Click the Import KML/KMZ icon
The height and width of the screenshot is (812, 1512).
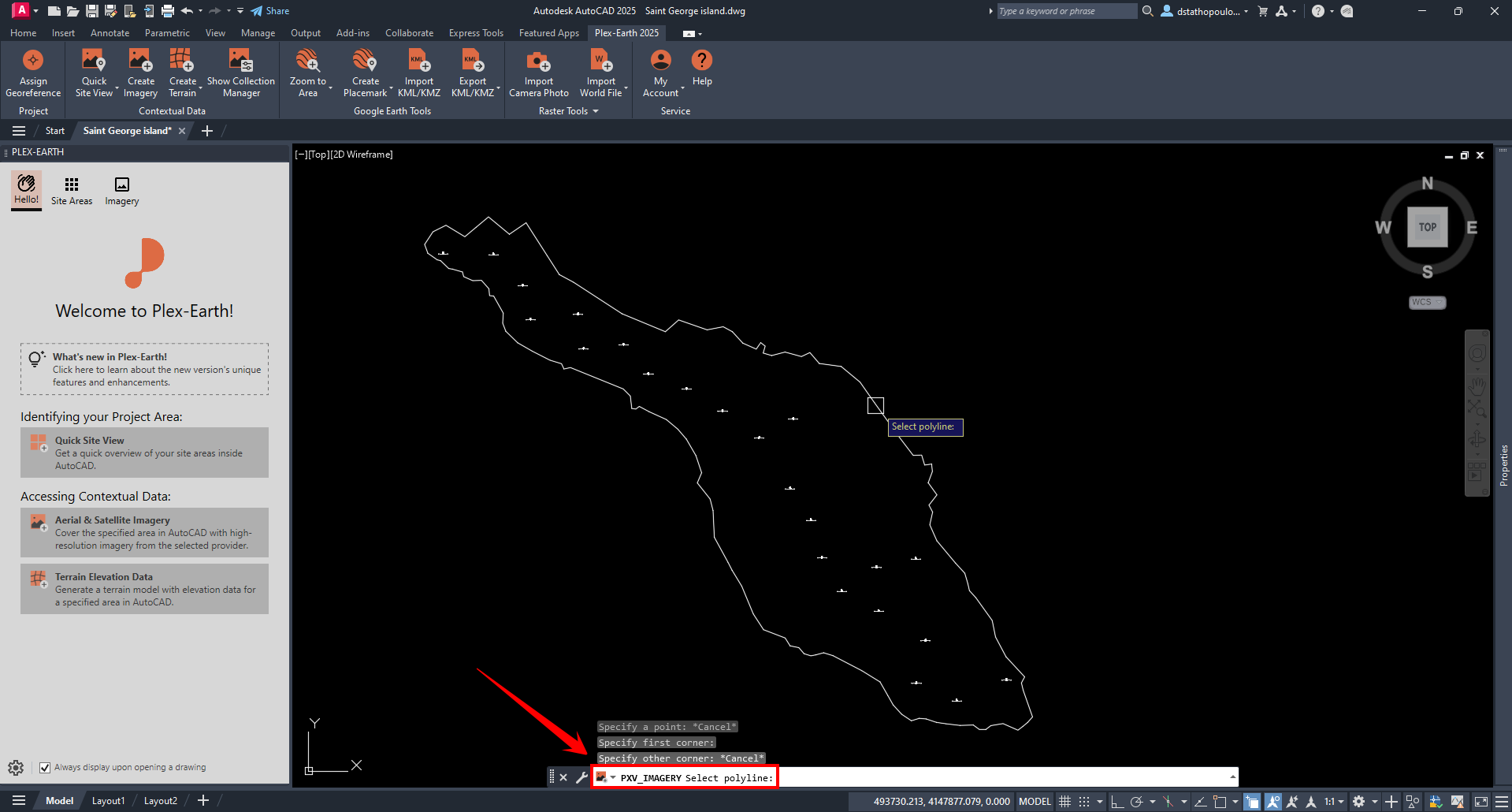pos(419,61)
